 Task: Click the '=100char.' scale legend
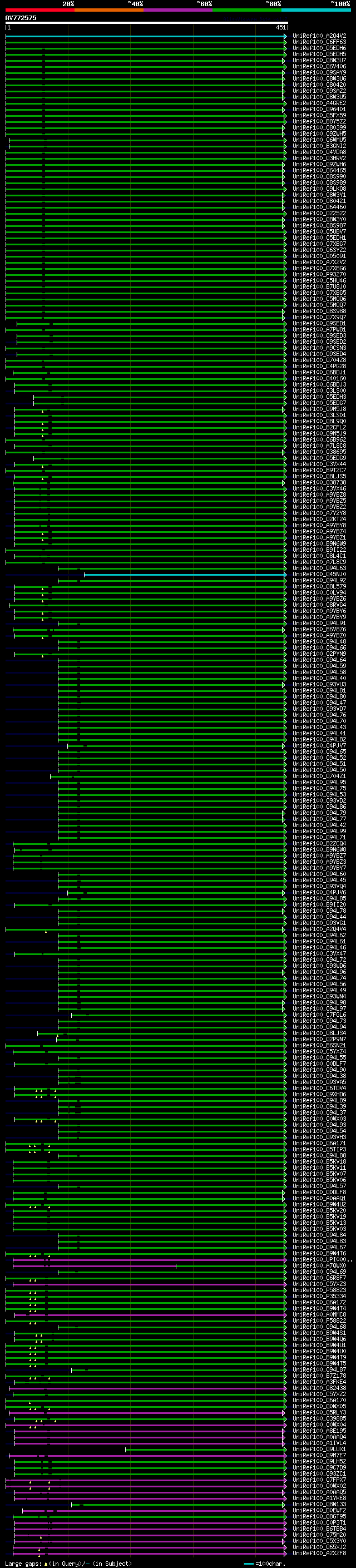pos(264,1564)
